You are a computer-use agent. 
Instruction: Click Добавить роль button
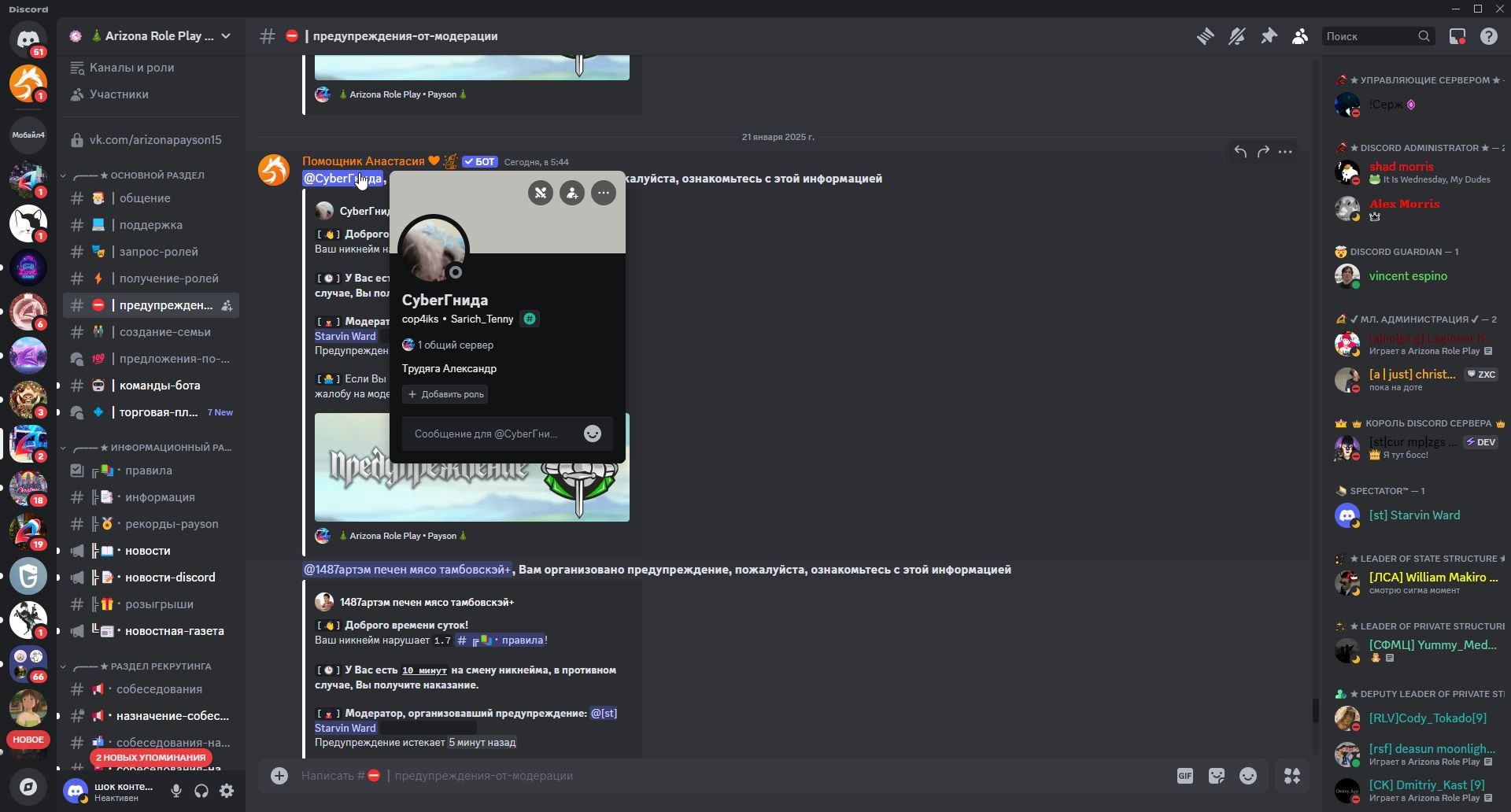(445, 394)
